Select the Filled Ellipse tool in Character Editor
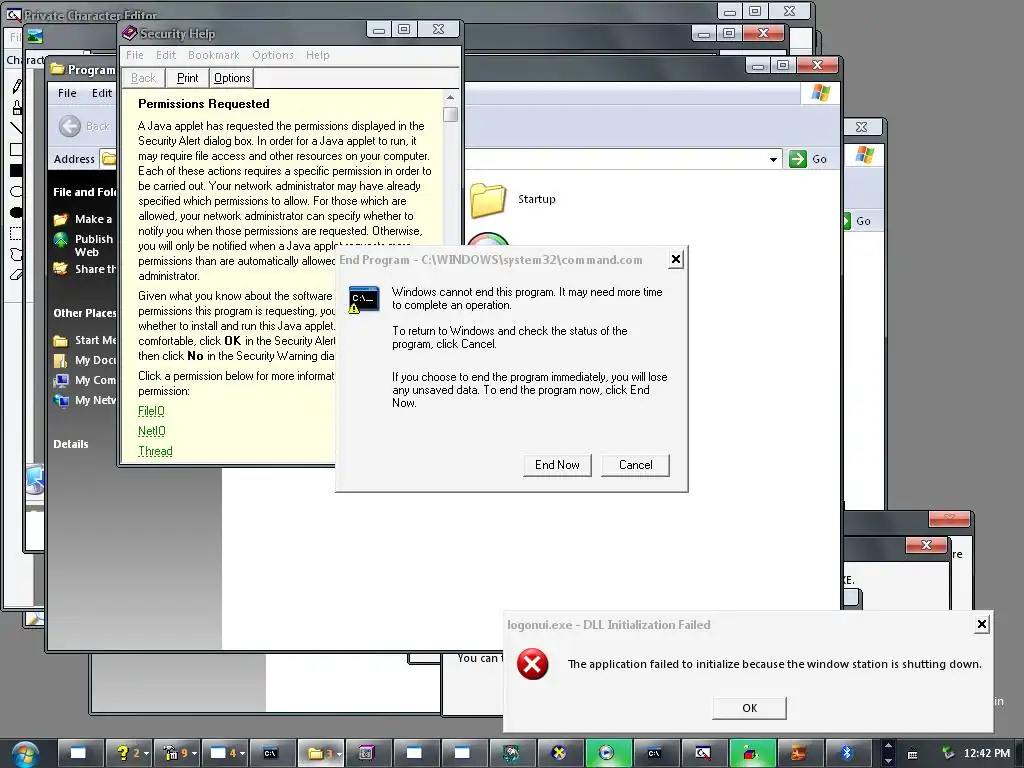Screen dimensions: 1024x768 coord(17,212)
